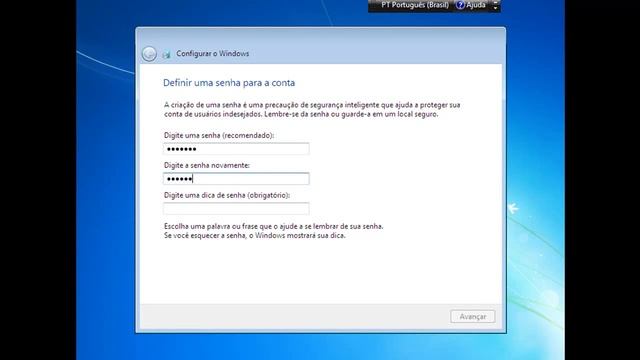This screenshot has width=640, height=360.
Task: Click the 'Digite uma dica de senha (obrigatório):' label
Action: coord(227,196)
